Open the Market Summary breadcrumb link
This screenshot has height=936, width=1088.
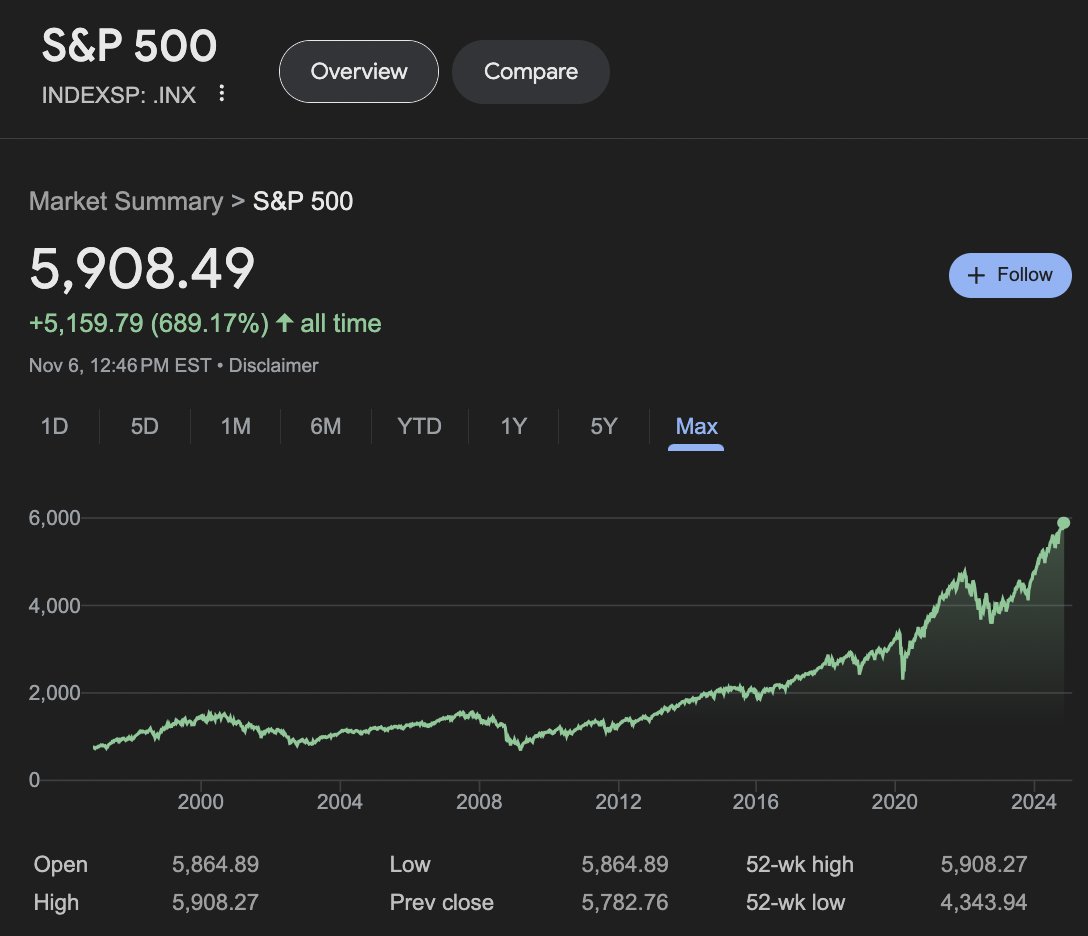click(126, 201)
